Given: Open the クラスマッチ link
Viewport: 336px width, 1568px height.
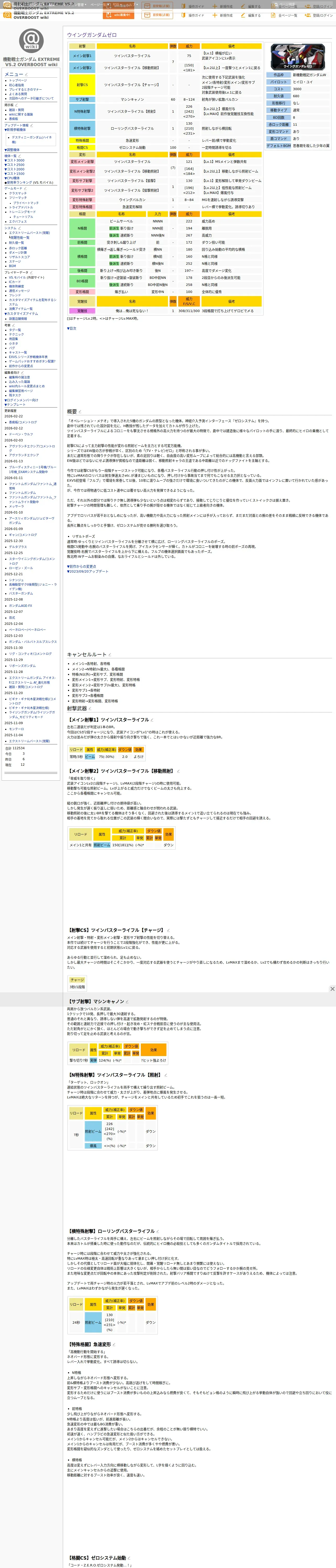Looking at the screenshot, I should [18, 194].
